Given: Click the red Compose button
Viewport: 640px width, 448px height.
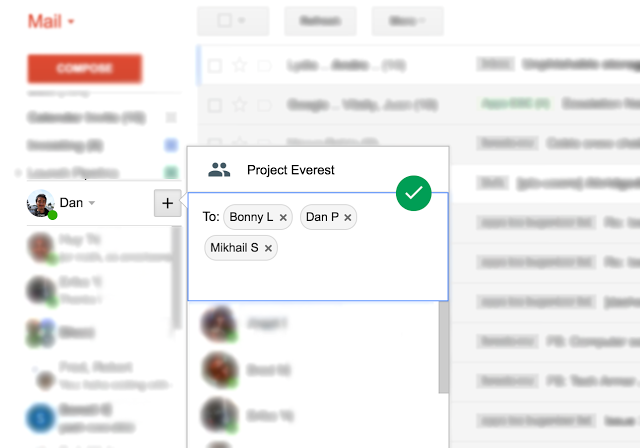Looking at the screenshot, I should pos(85,68).
